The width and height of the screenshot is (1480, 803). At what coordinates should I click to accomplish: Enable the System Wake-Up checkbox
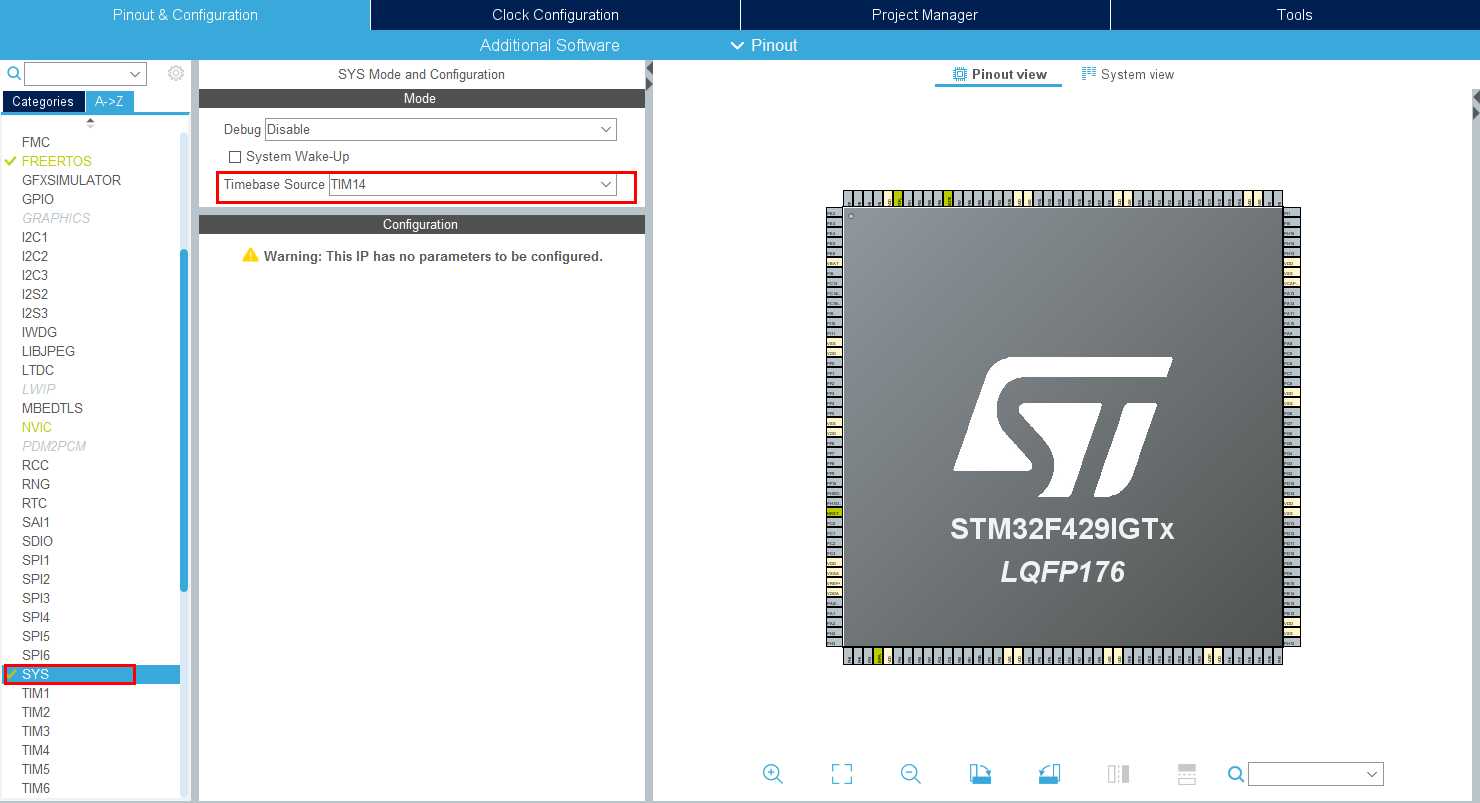point(235,157)
